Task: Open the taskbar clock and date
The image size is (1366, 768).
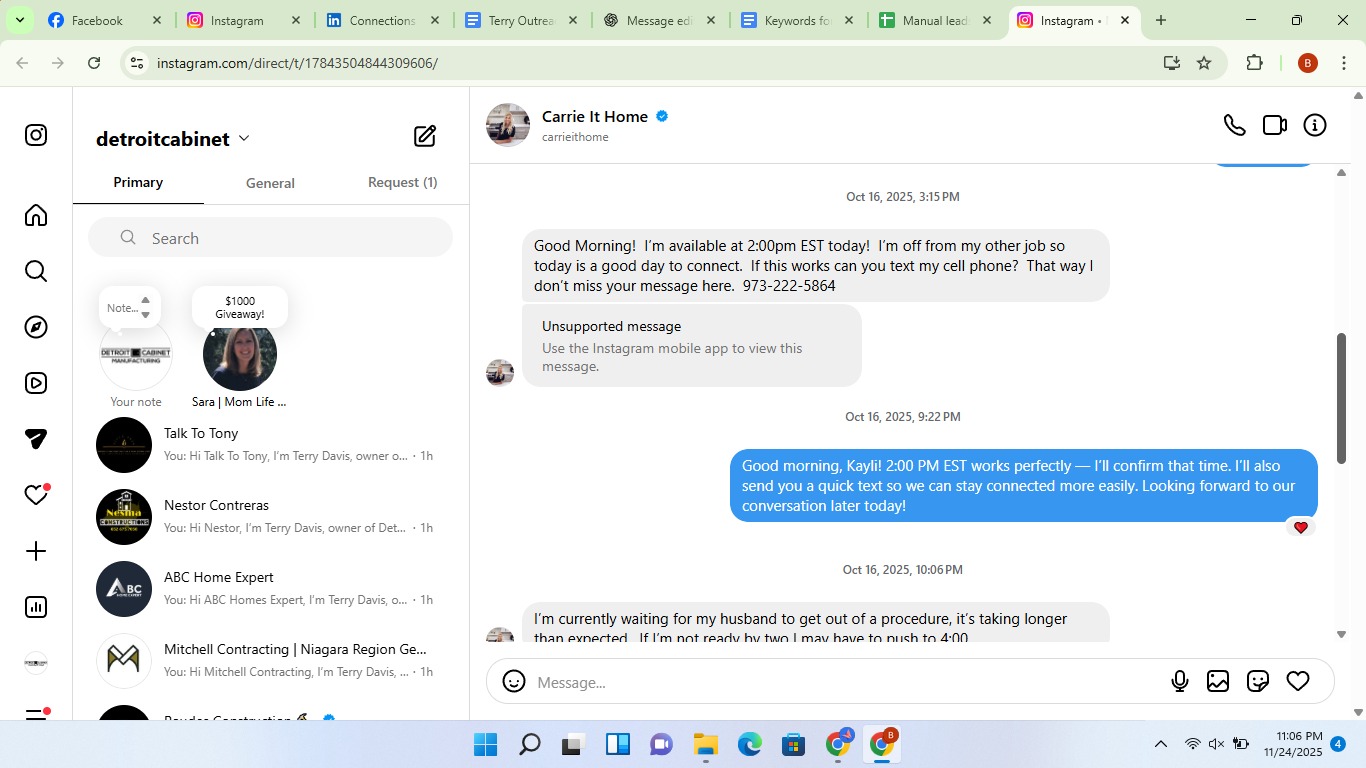Action: 1293,744
